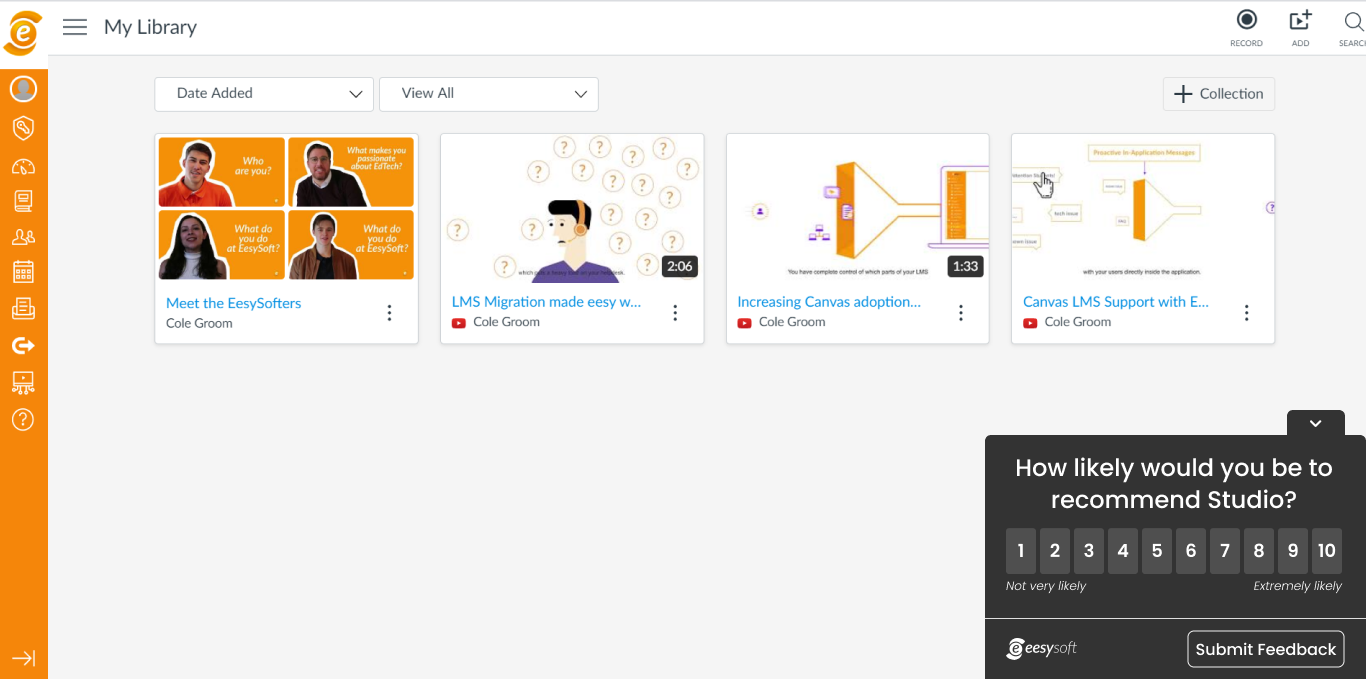The width and height of the screenshot is (1366, 679).
Task: Open Courses book icon in sidebar
Action: pyautogui.click(x=23, y=201)
